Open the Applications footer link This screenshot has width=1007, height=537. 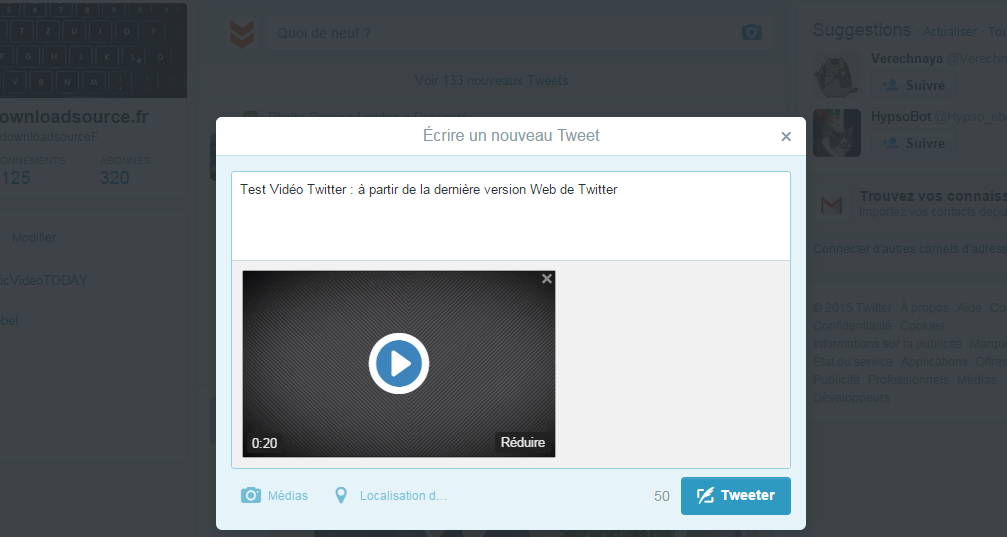934,362
